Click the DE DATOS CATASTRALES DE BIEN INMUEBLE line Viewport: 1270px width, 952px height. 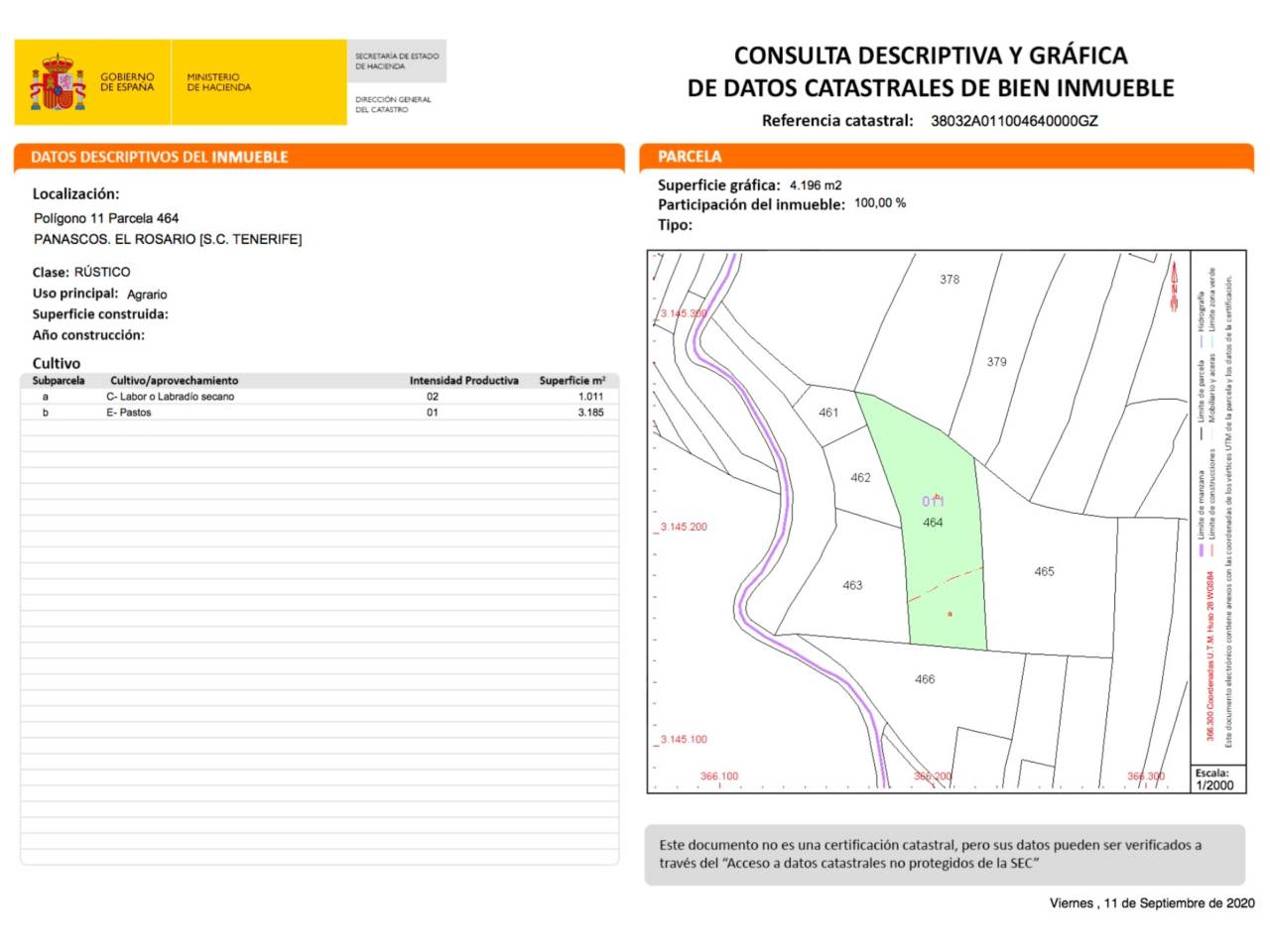point(931,88)
